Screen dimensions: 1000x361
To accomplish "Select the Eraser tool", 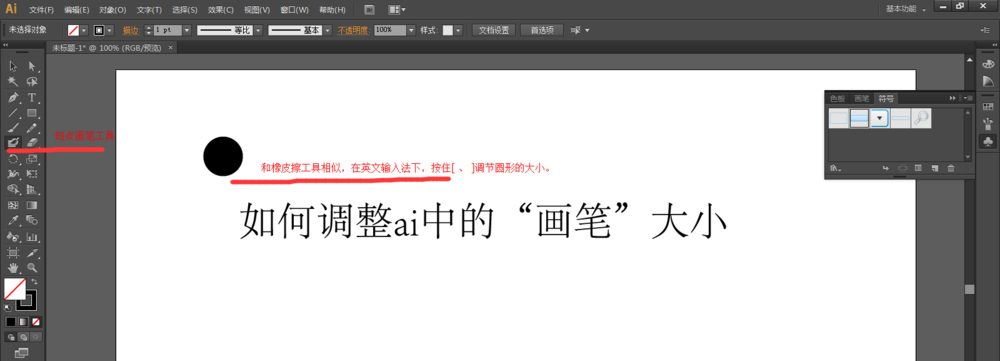I will coord(32,142).
